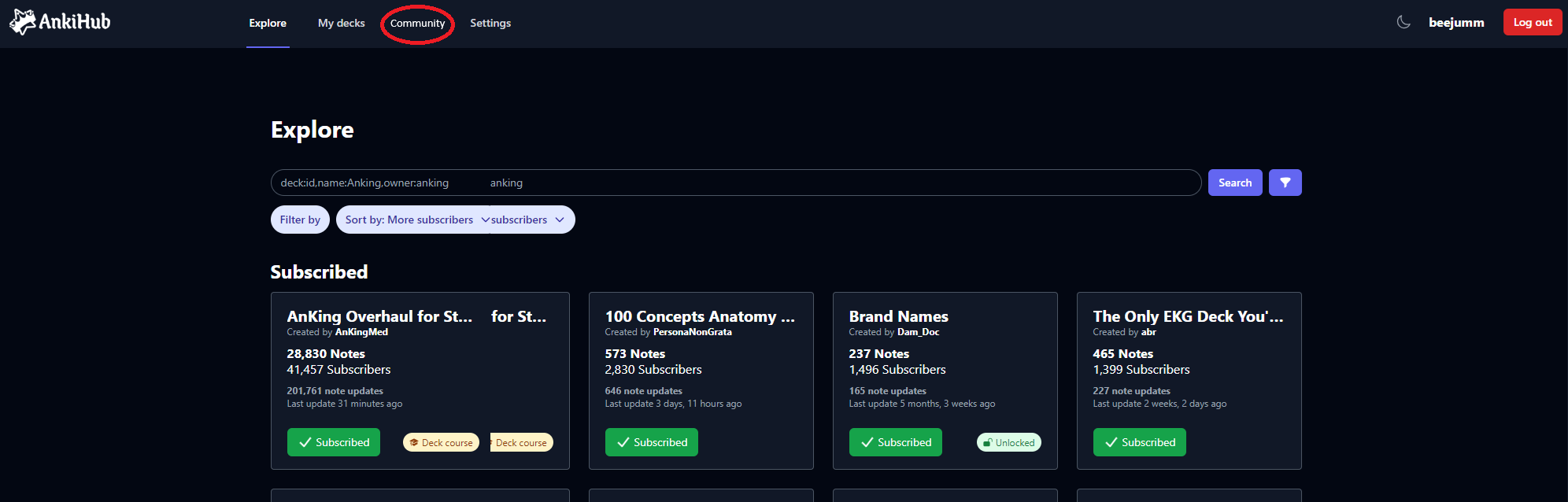The image size is (1568, 502).
Task: Click Subscribed button on AnKing Overhaul card
Action: pos(334,442)
